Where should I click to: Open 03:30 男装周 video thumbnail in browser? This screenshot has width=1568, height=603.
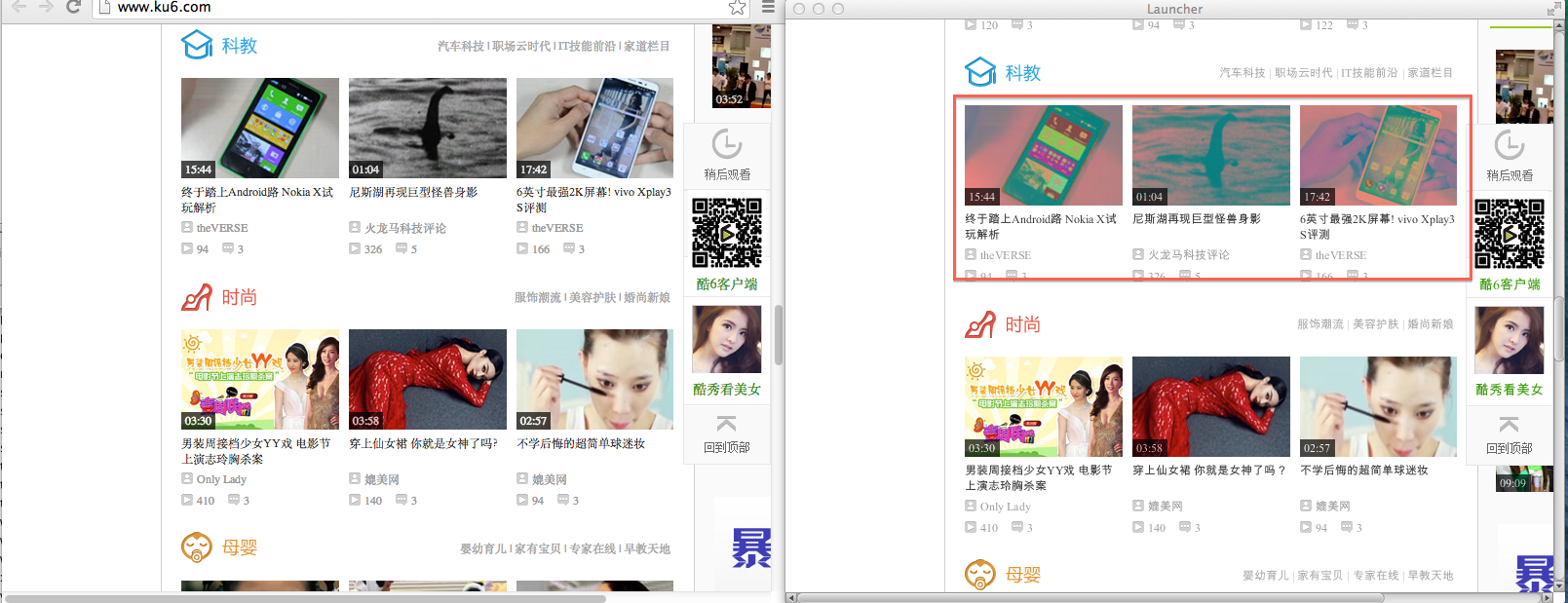click(260, 379)
